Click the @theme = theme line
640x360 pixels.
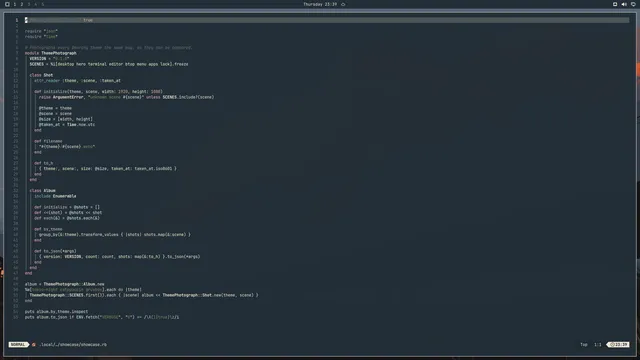55,108
